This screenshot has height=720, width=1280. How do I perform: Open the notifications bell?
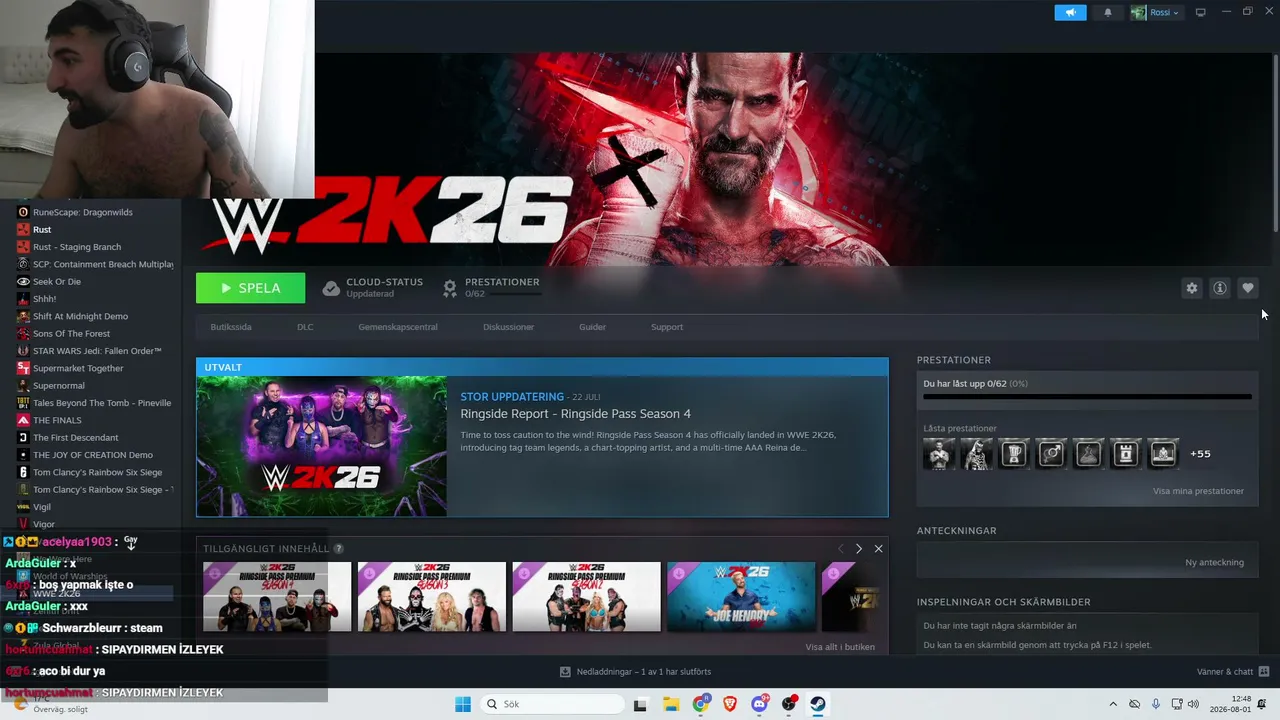(1107, 13)
